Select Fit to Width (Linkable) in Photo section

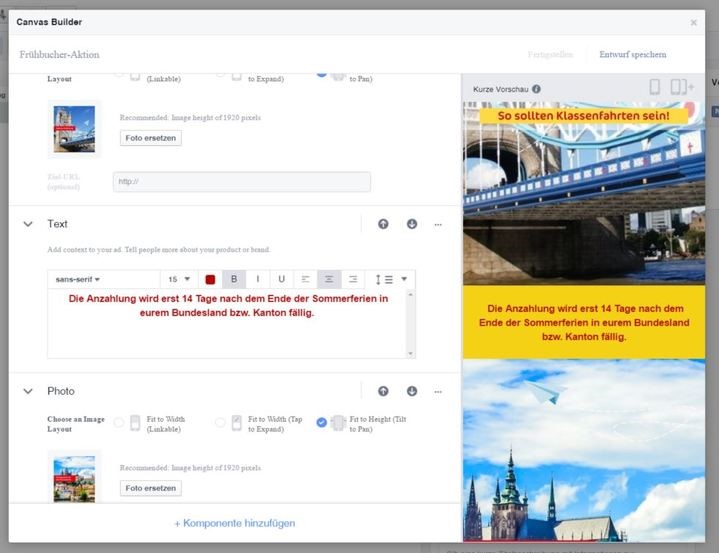tap(119, 423)
